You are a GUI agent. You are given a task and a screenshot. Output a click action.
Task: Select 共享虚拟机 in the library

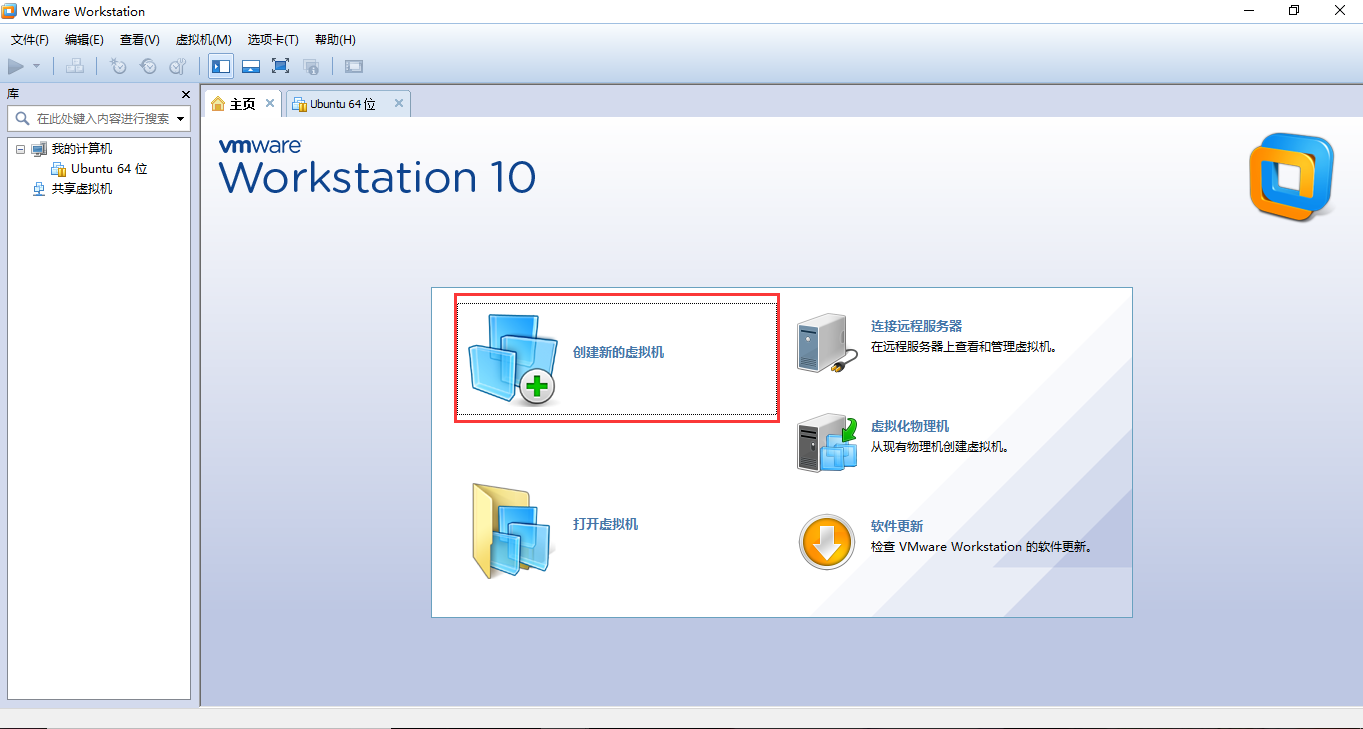pos(82,189)
